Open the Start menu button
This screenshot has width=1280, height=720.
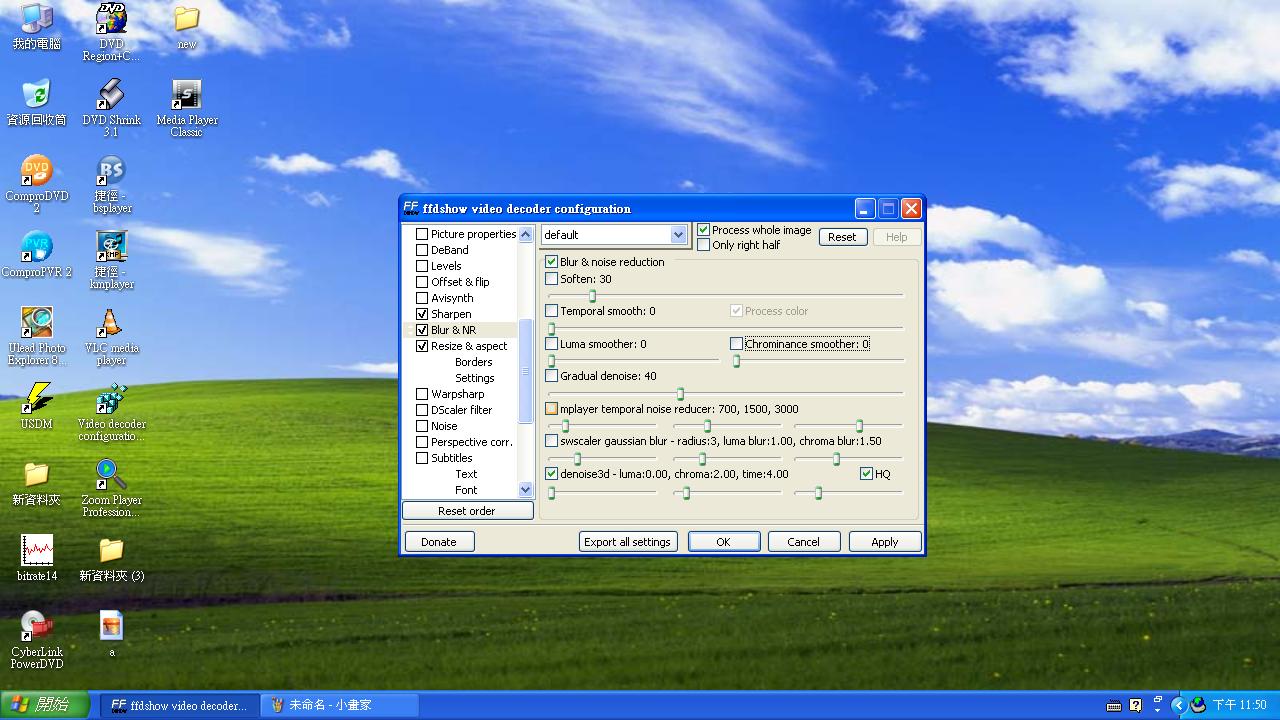(x=44, y=705)
